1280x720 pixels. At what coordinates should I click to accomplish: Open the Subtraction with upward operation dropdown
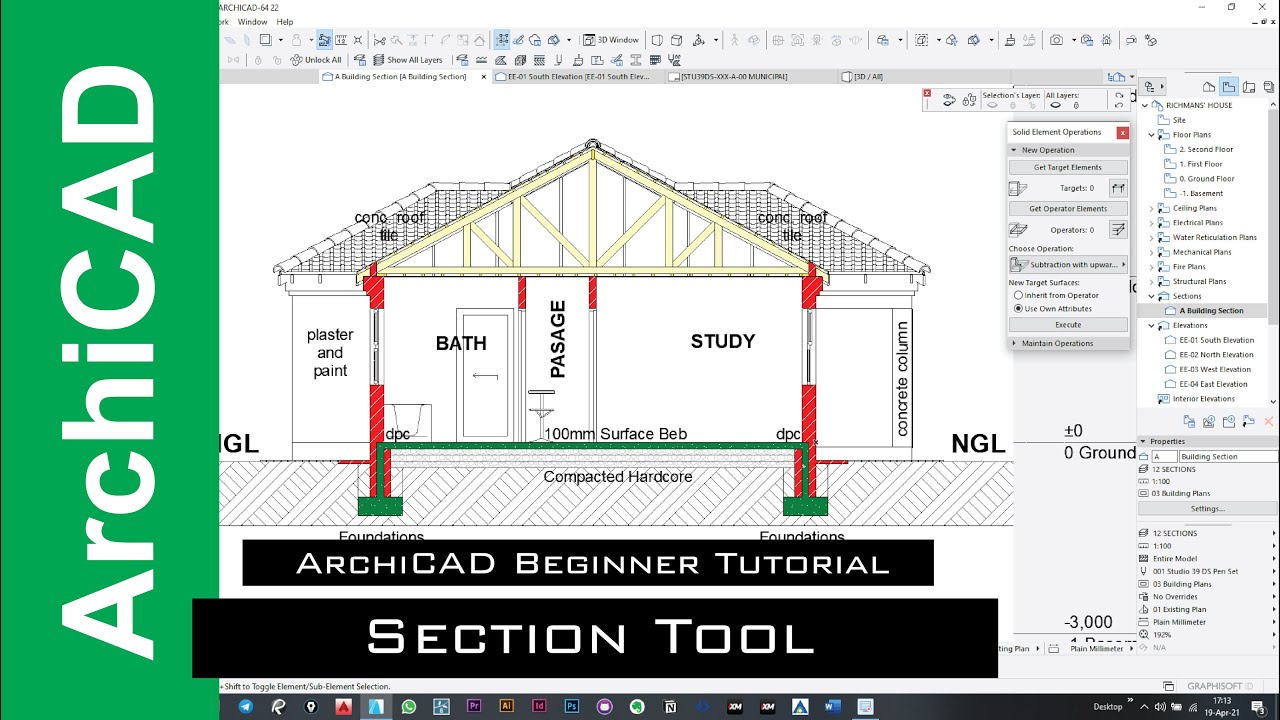(1068, 265)
